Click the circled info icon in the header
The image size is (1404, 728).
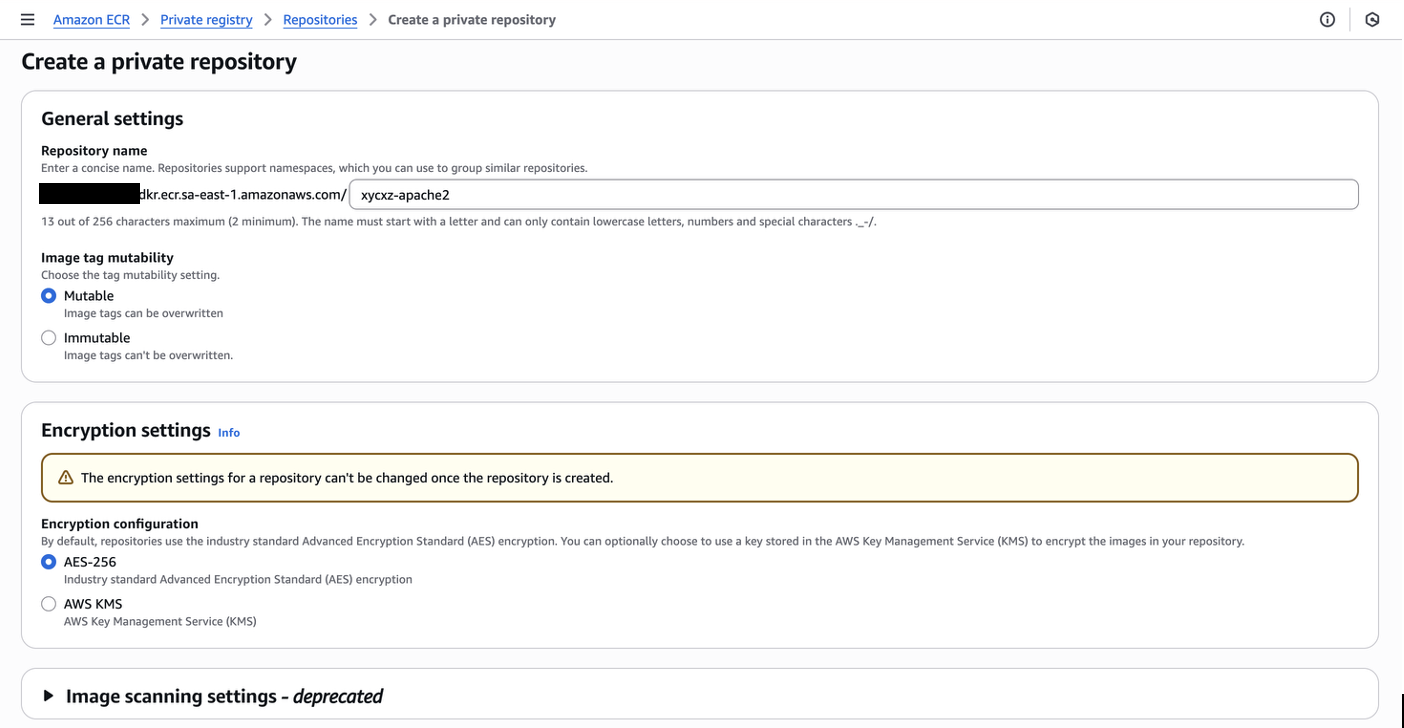1326,19
